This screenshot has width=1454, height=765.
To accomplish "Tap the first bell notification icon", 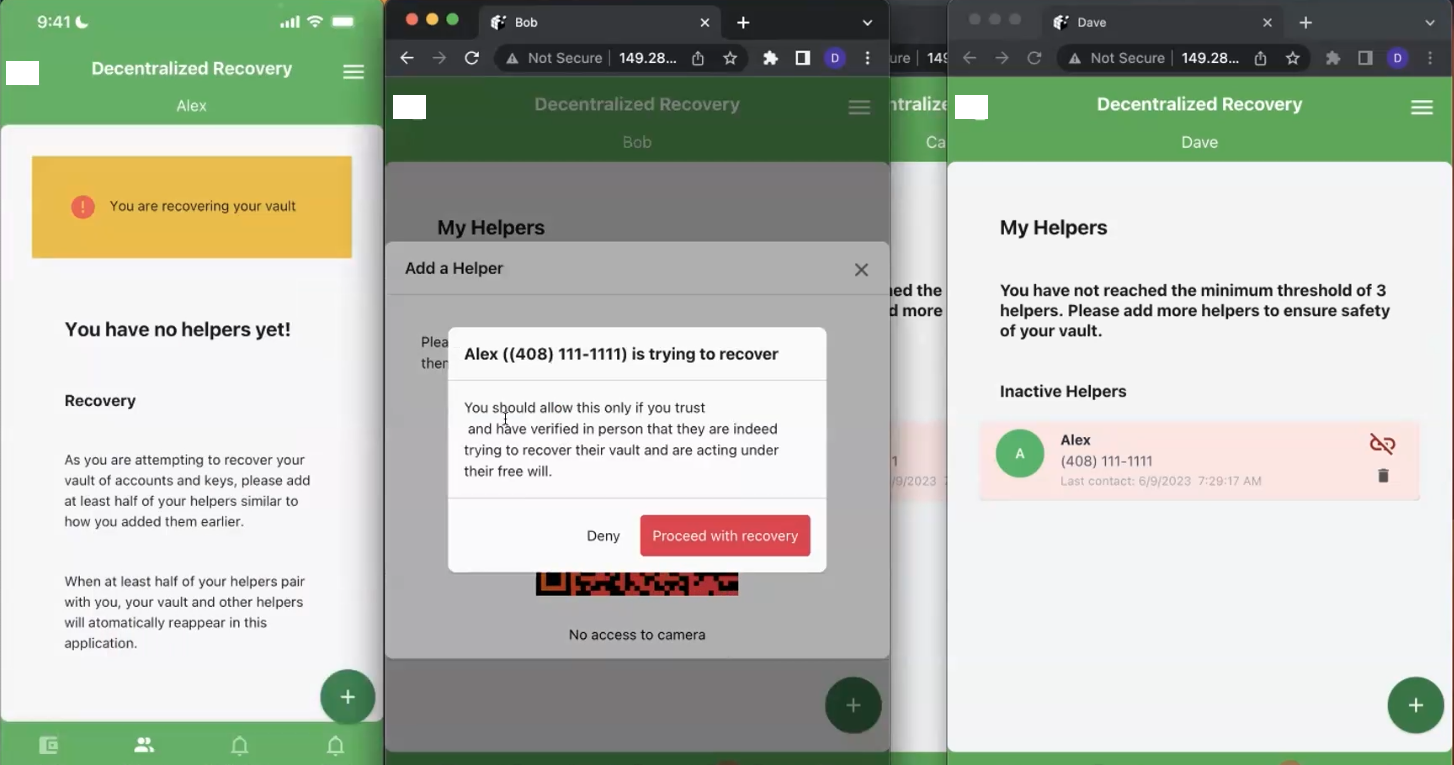I will click(240, 745).
